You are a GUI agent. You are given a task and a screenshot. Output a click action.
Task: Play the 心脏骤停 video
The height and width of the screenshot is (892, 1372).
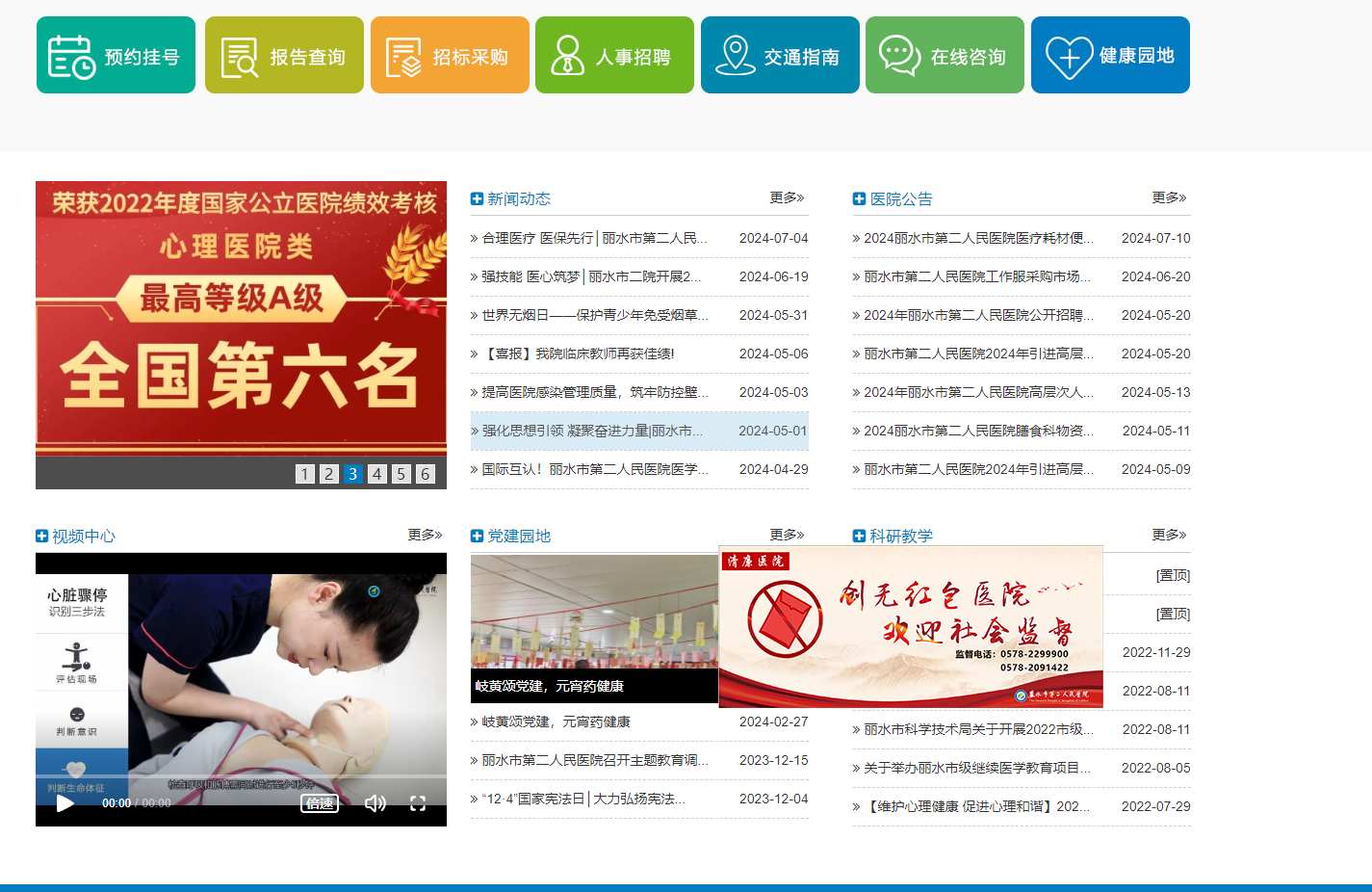65,803
